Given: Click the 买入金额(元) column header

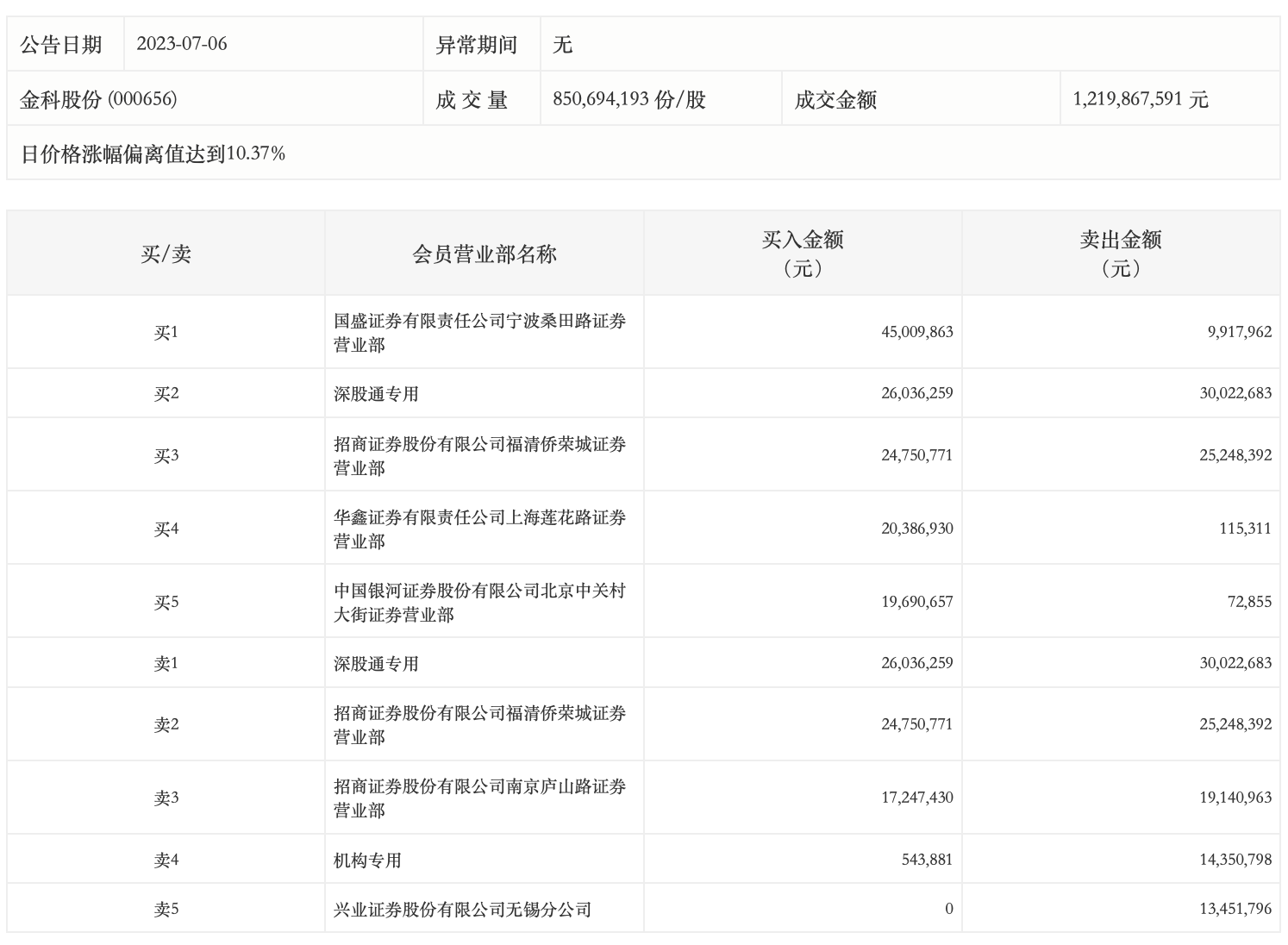Looking at the screenshot, I should point(802,253).
